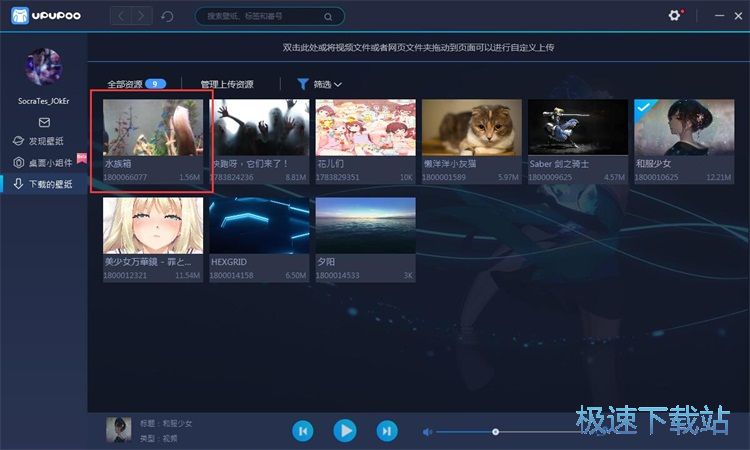Select the 和服少女 wallpaper thumbnail
This screenshot has height=450, width=750.
pos(684,127)
